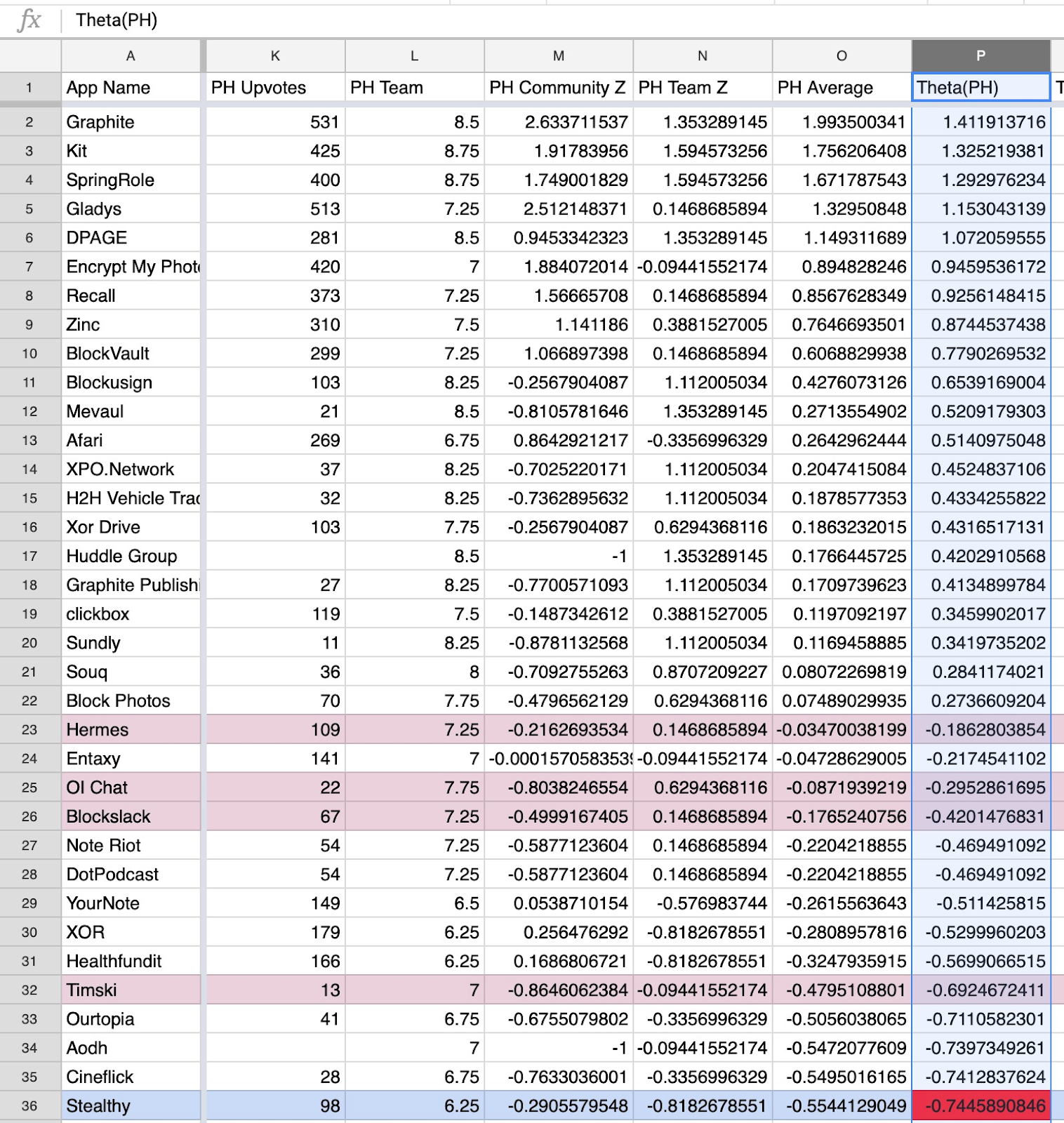The image size is (1064, 1123).
Task: Click the Theta(PH) header cell
Action: click(x=981, y=88)
